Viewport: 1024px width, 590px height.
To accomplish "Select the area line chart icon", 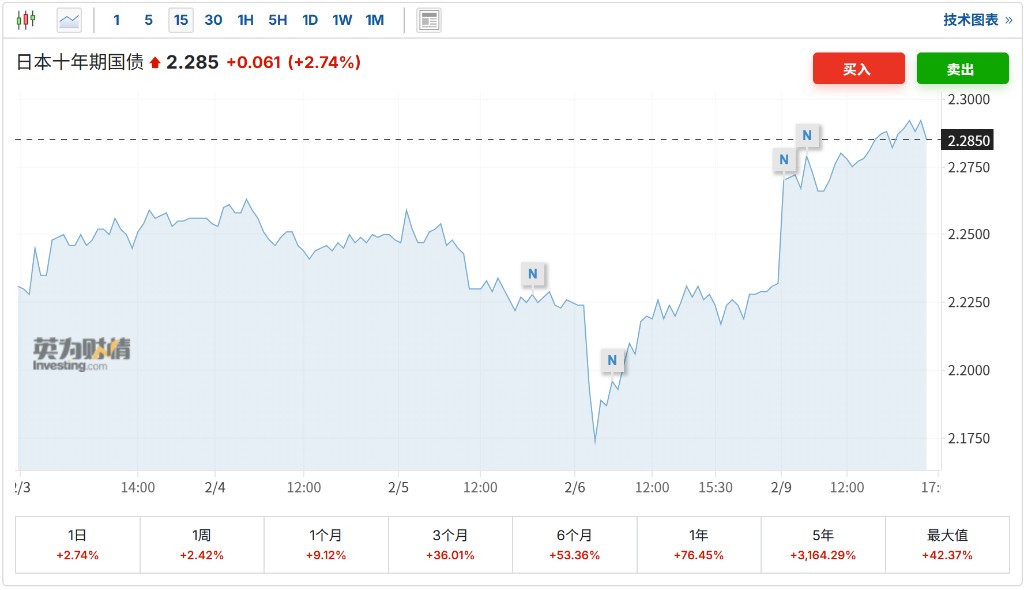I will [x=69, y=20].
